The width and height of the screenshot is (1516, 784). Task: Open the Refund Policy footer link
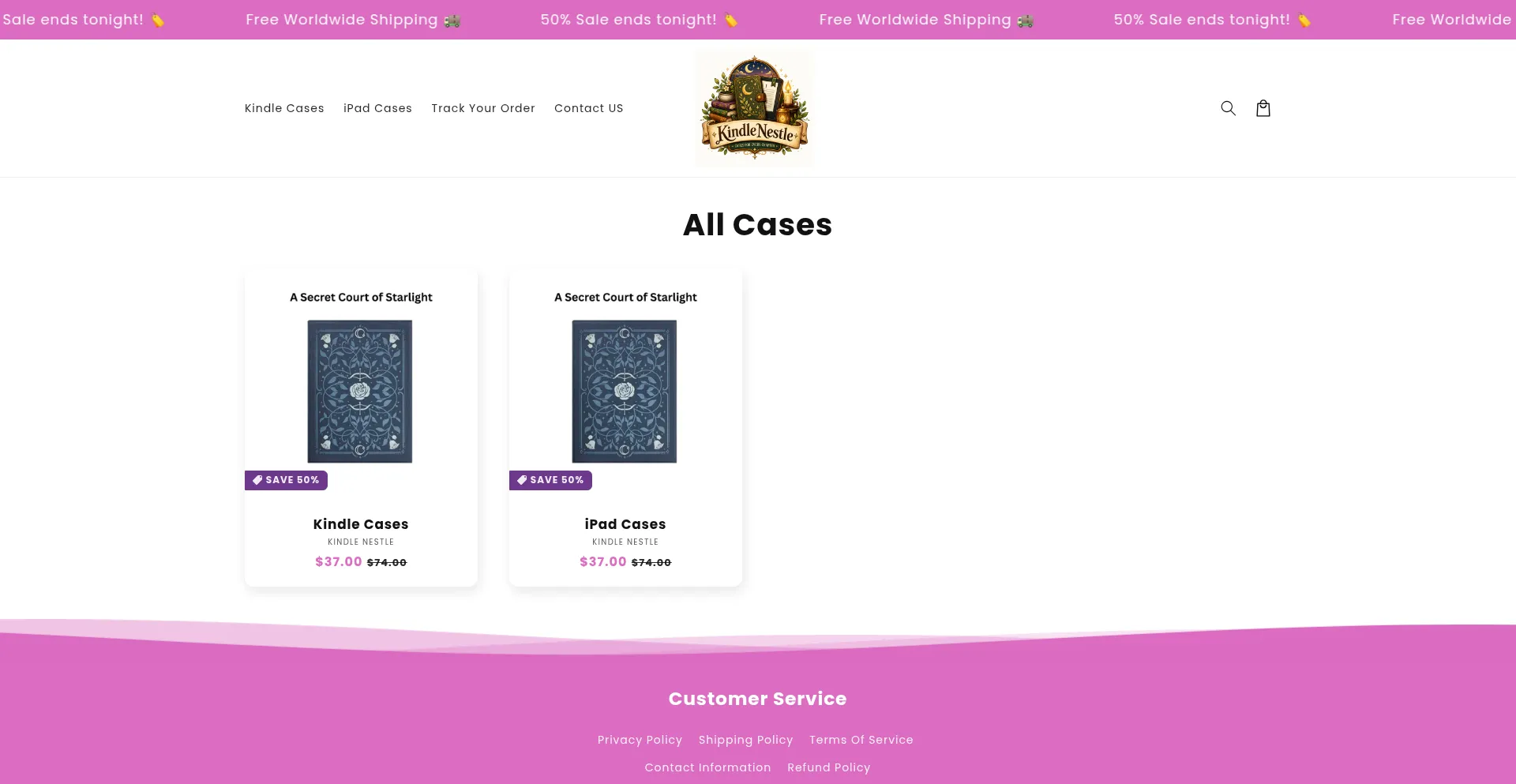point(828,767)
